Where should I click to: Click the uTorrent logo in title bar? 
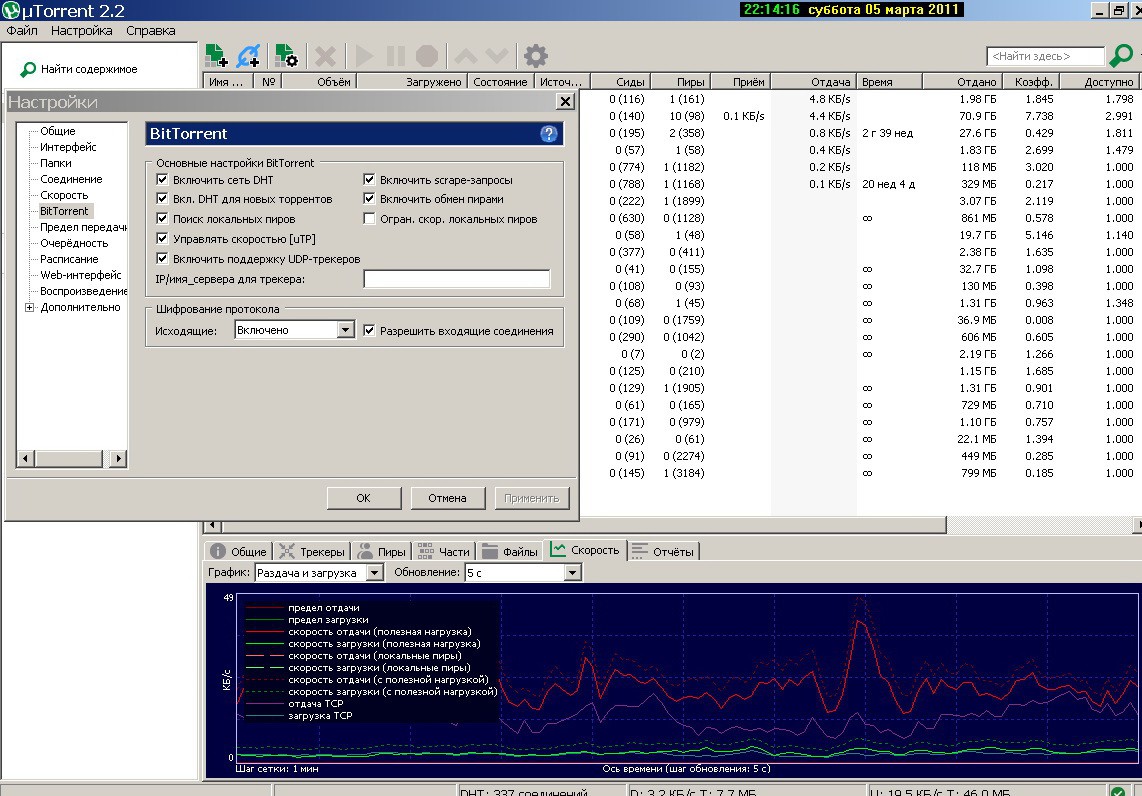[11, 10]
